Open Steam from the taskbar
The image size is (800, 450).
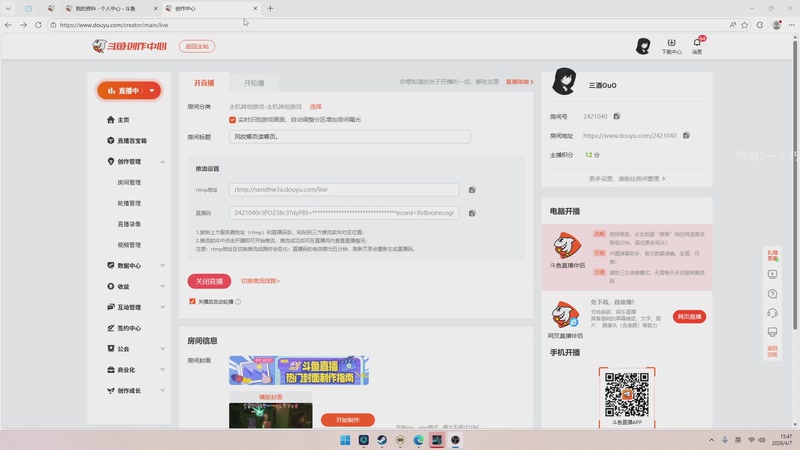(x=382, y=440)
